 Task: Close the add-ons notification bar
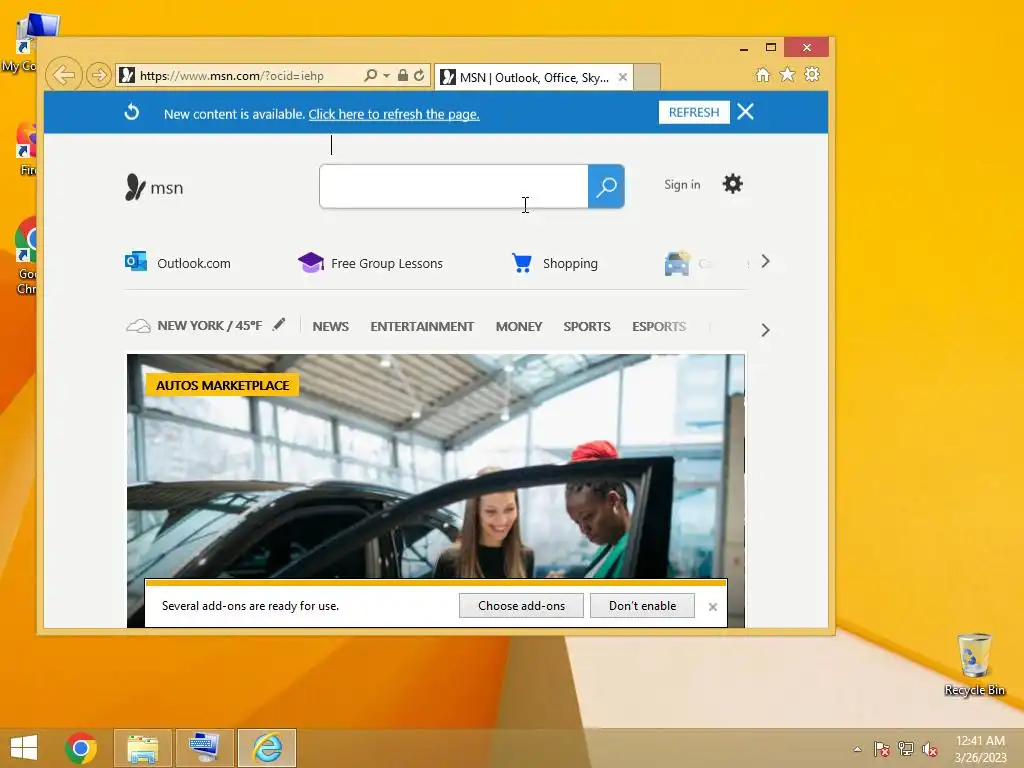click(x=712, y=607)
